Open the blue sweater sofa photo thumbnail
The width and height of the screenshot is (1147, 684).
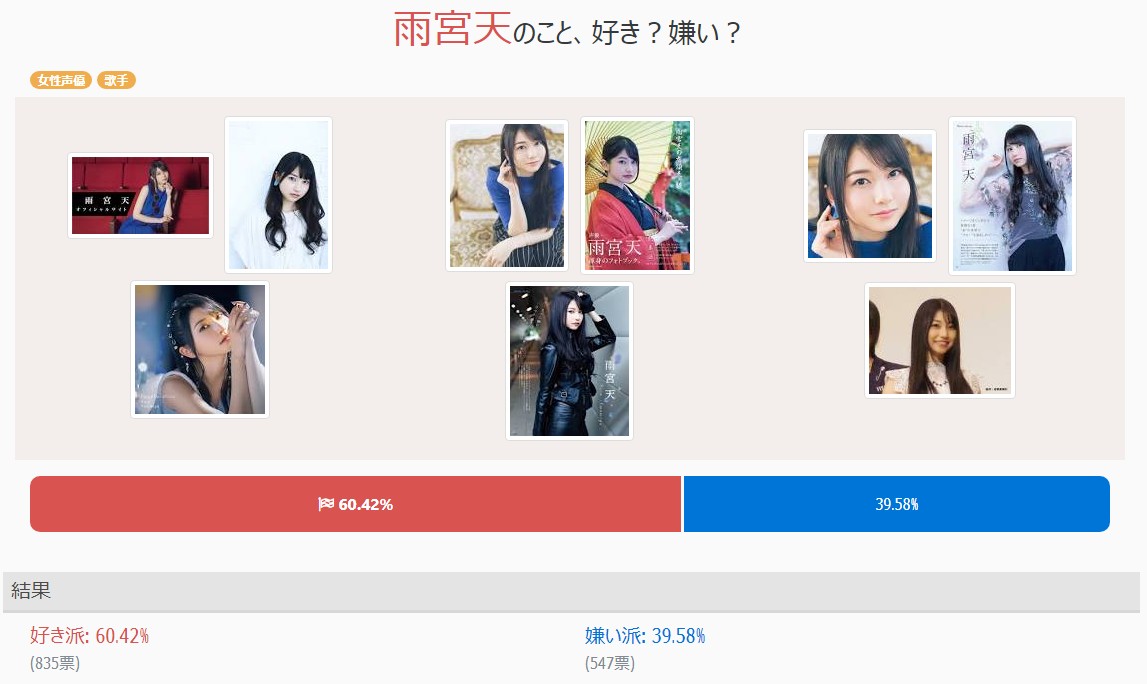(507, 195)
